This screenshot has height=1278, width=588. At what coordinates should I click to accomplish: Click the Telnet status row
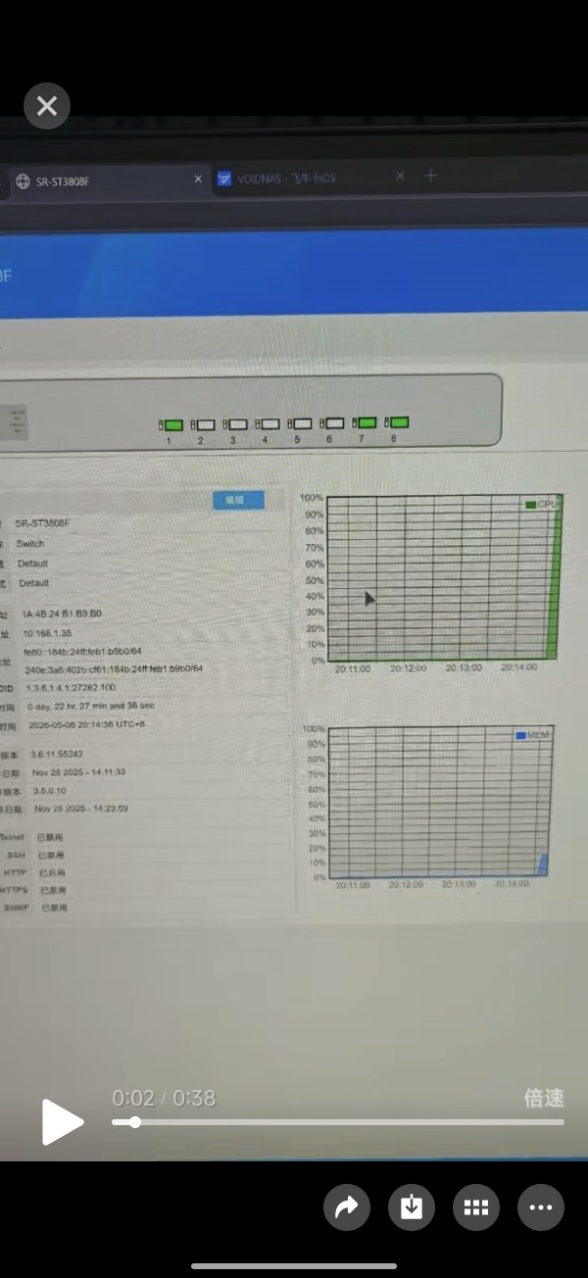(33, 837)
